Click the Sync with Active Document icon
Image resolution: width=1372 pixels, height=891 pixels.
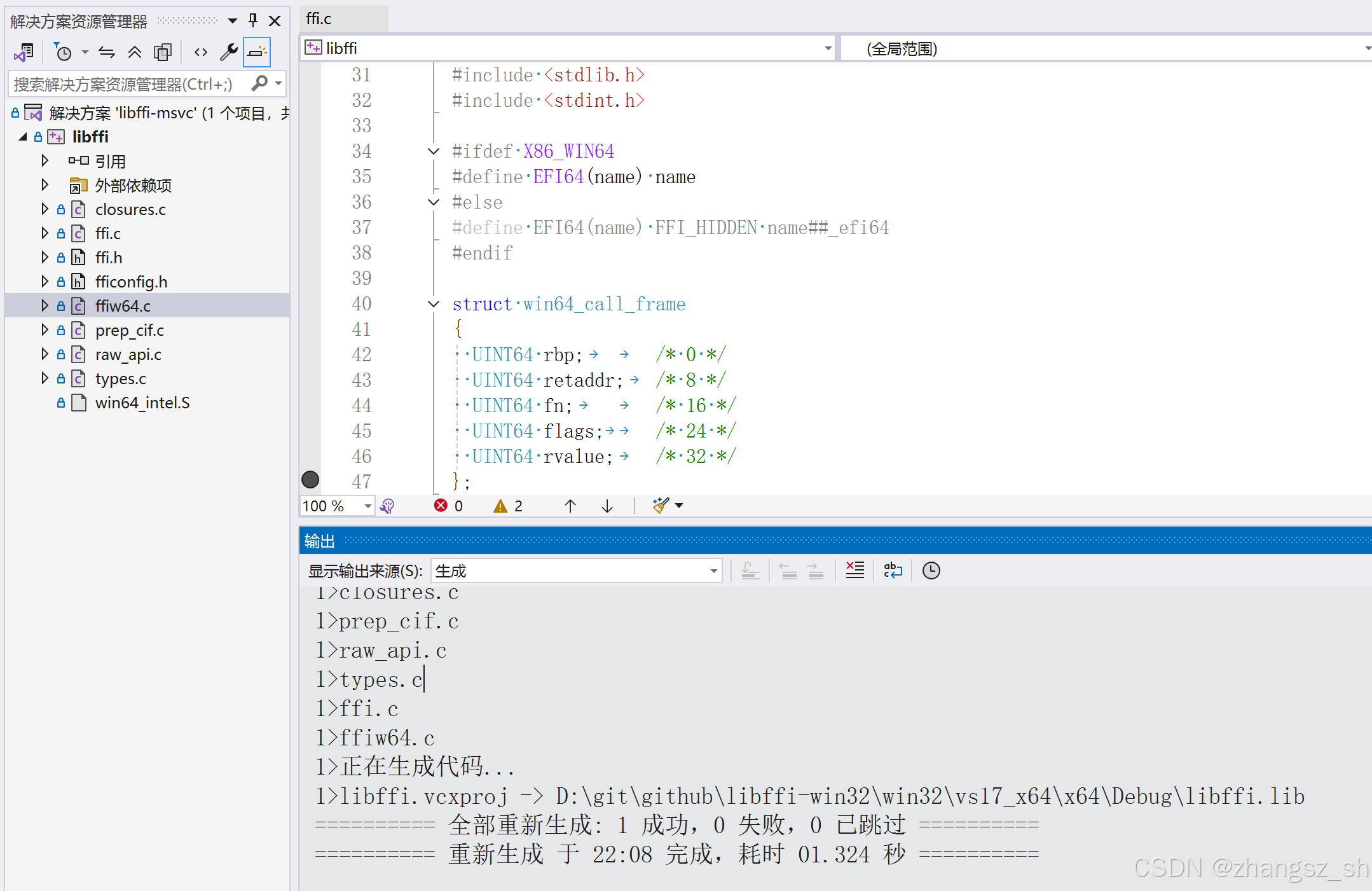tap(106, 53)
